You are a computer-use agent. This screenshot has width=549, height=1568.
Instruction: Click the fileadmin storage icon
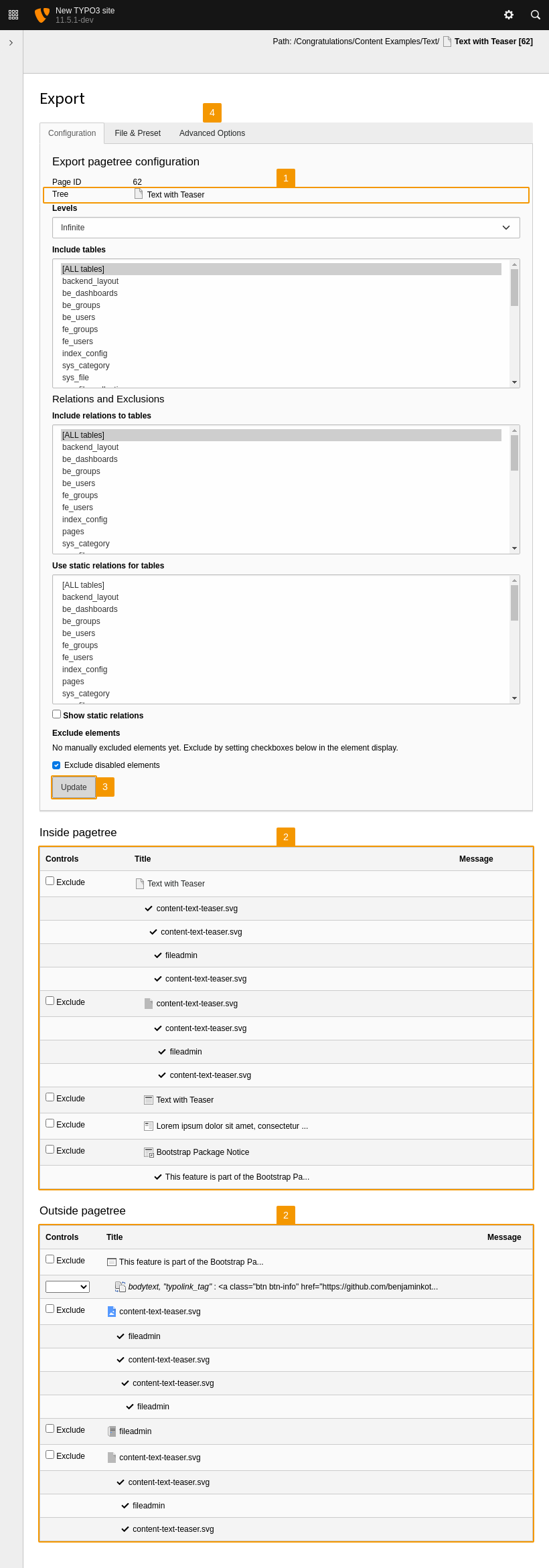click(112, 1431)
